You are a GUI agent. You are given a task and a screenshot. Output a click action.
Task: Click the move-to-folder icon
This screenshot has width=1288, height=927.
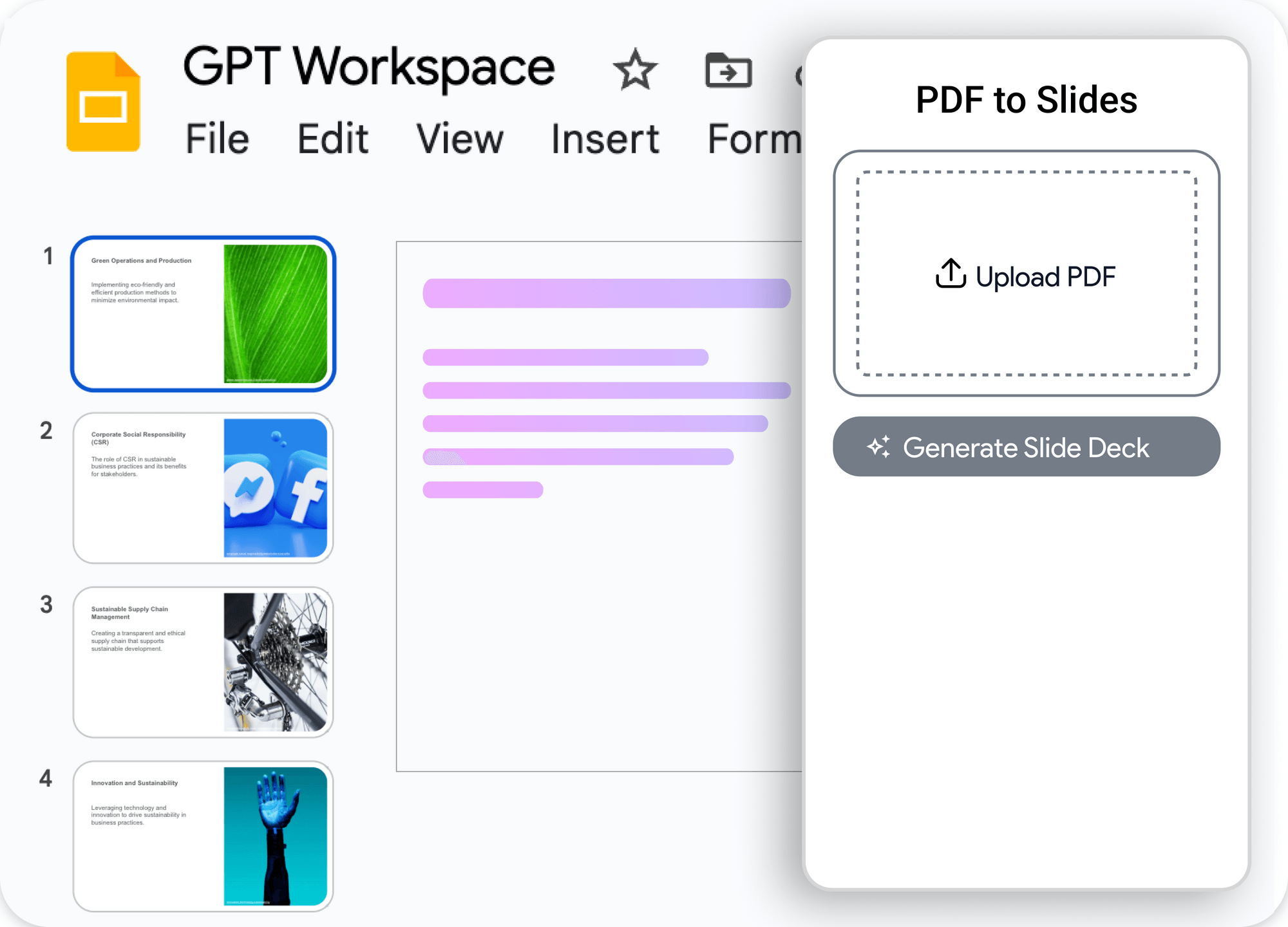pyautogui.click(x=728, y=70)
